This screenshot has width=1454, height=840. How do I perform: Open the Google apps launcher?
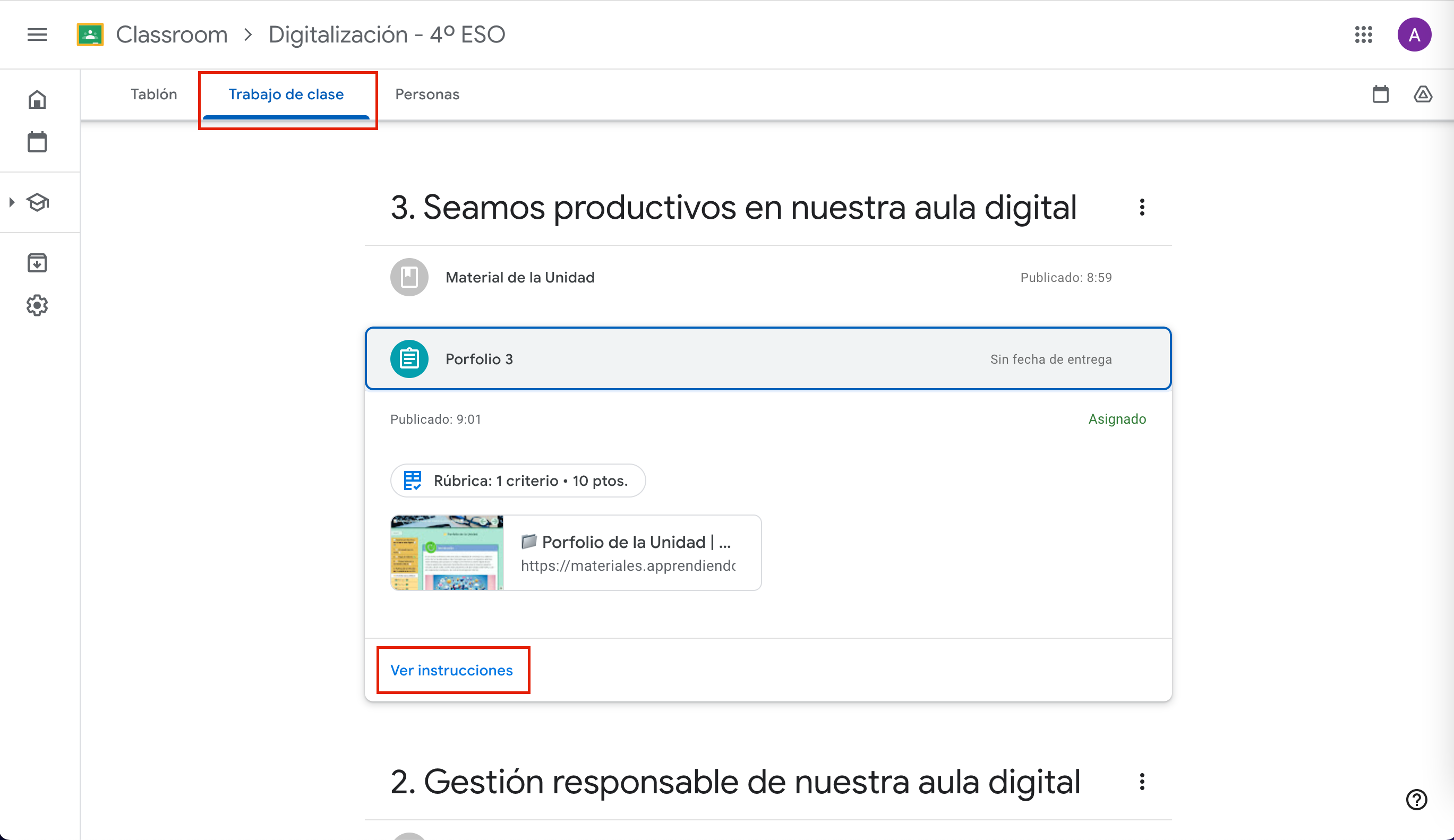point(1364,35)
